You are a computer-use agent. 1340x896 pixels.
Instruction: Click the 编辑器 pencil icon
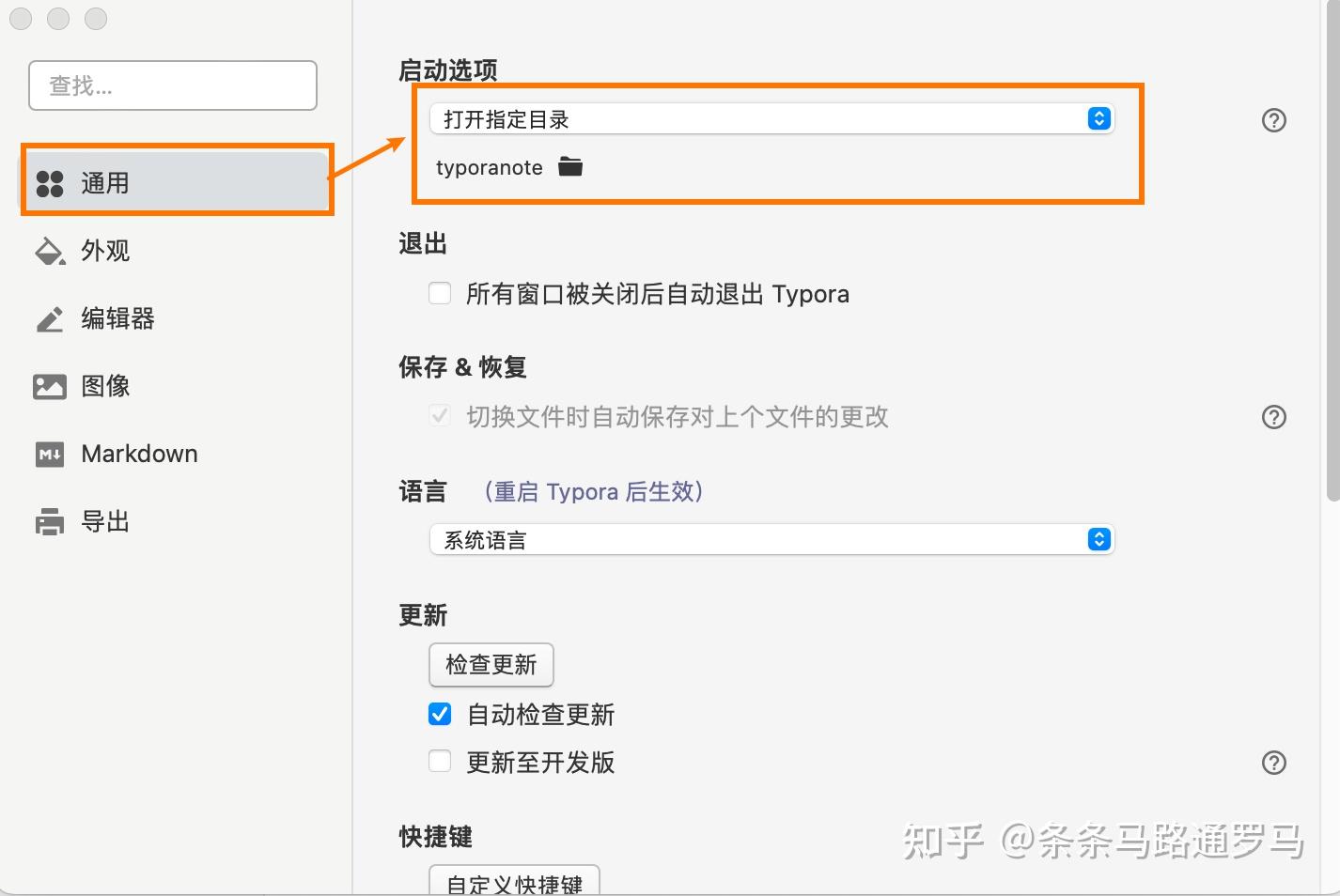[x=50, y=319]
